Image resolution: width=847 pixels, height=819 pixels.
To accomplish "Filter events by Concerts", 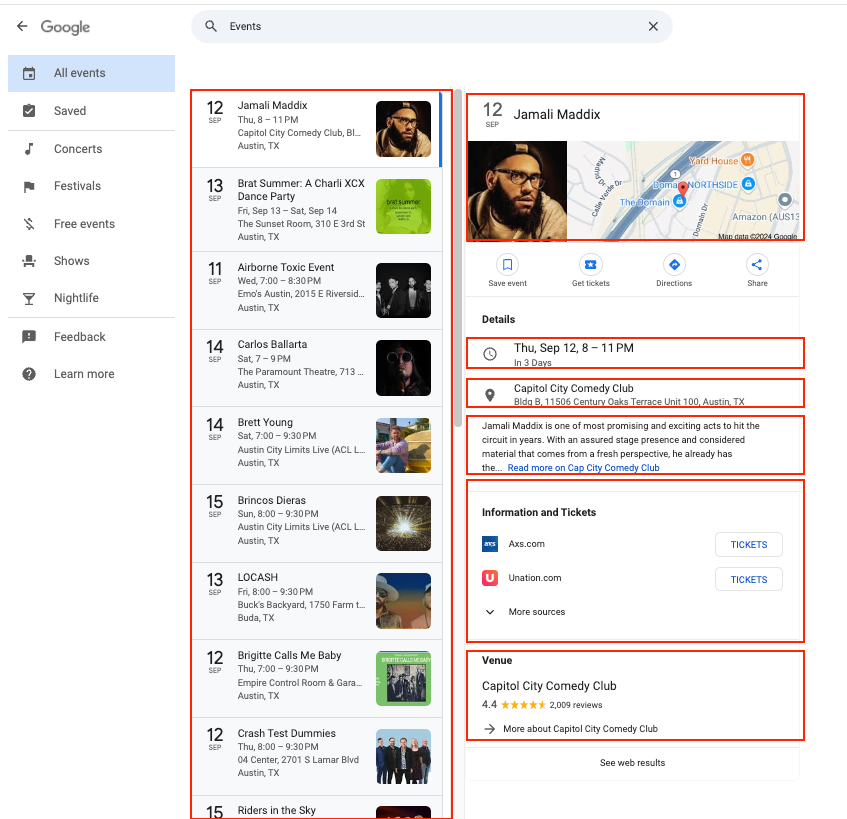I will (x=91, y=149).
